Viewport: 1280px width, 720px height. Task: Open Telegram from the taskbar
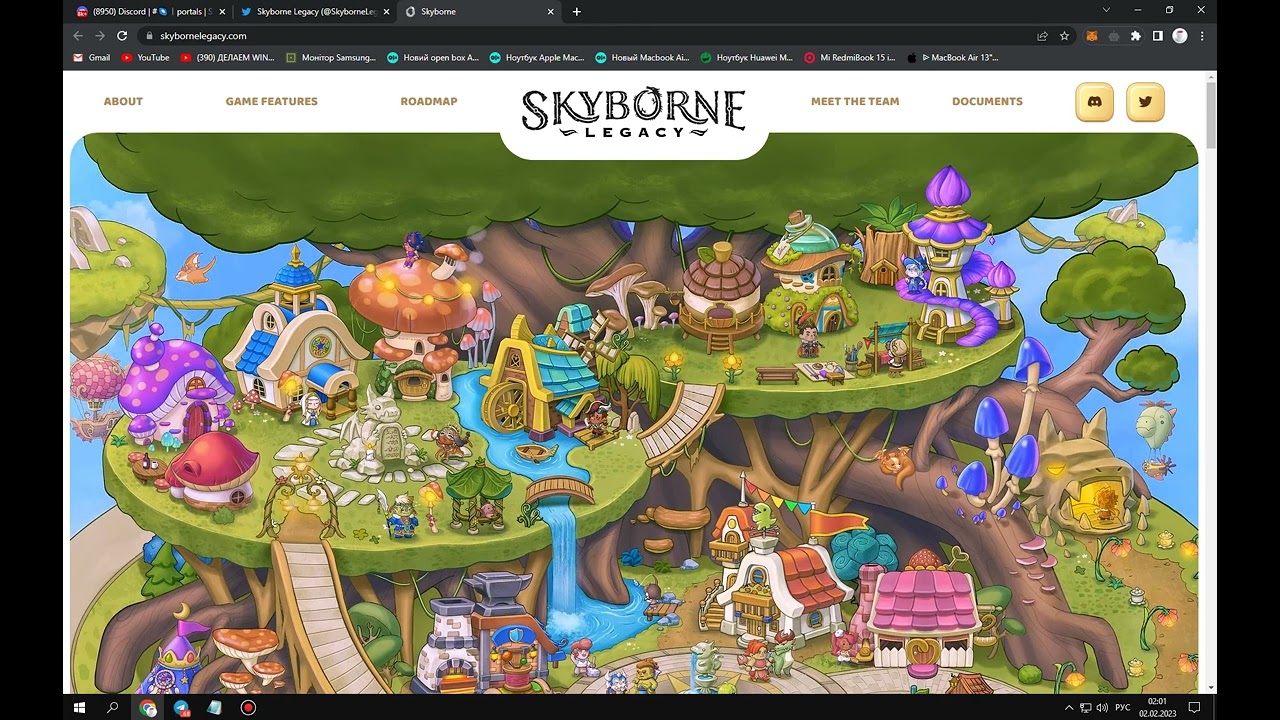(x=181, y=707)
